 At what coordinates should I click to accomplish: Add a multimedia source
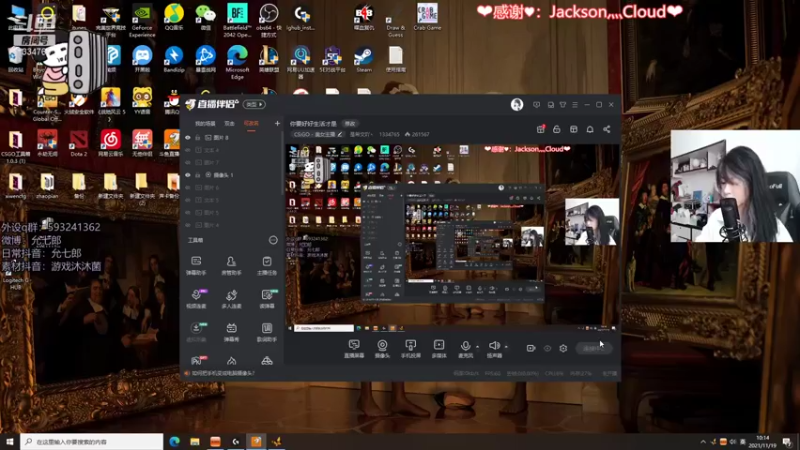click(439, 348)
